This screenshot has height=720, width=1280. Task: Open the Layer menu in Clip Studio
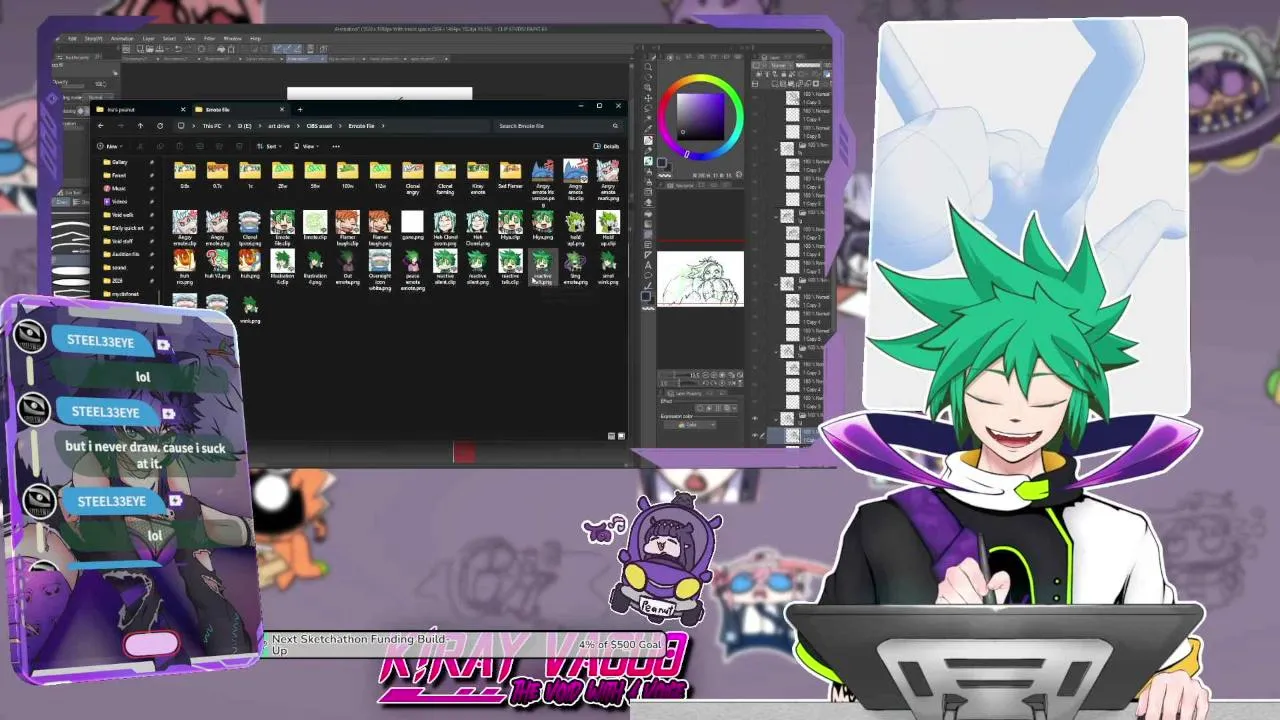pos(148,38)
